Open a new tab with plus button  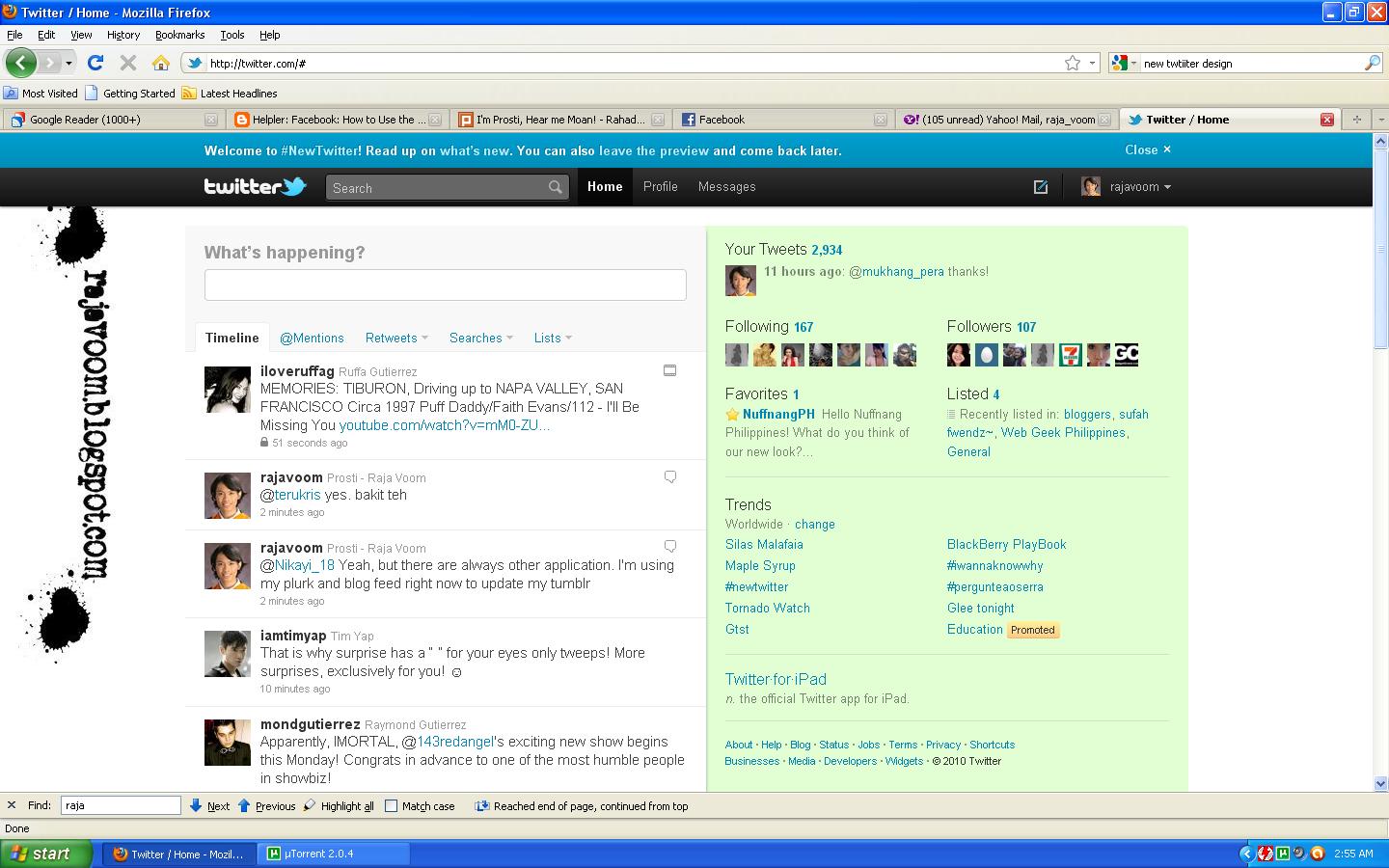click(x=1356, y=120)
